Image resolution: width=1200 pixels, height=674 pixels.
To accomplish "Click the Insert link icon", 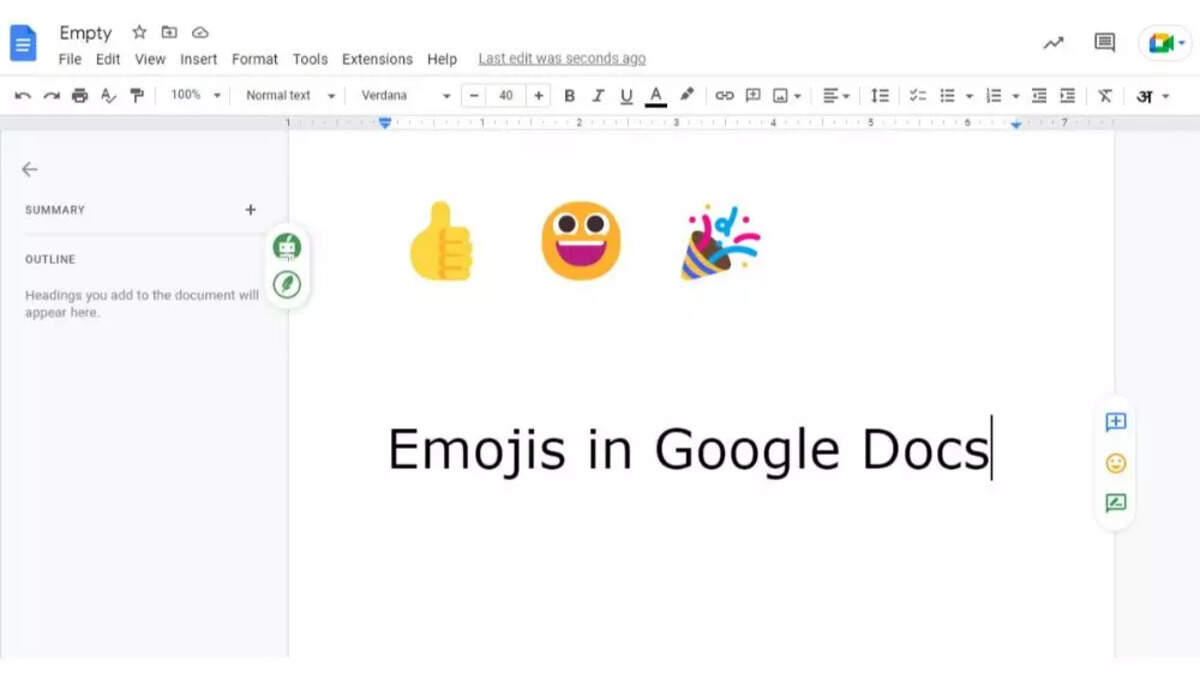I will (724, 96).
